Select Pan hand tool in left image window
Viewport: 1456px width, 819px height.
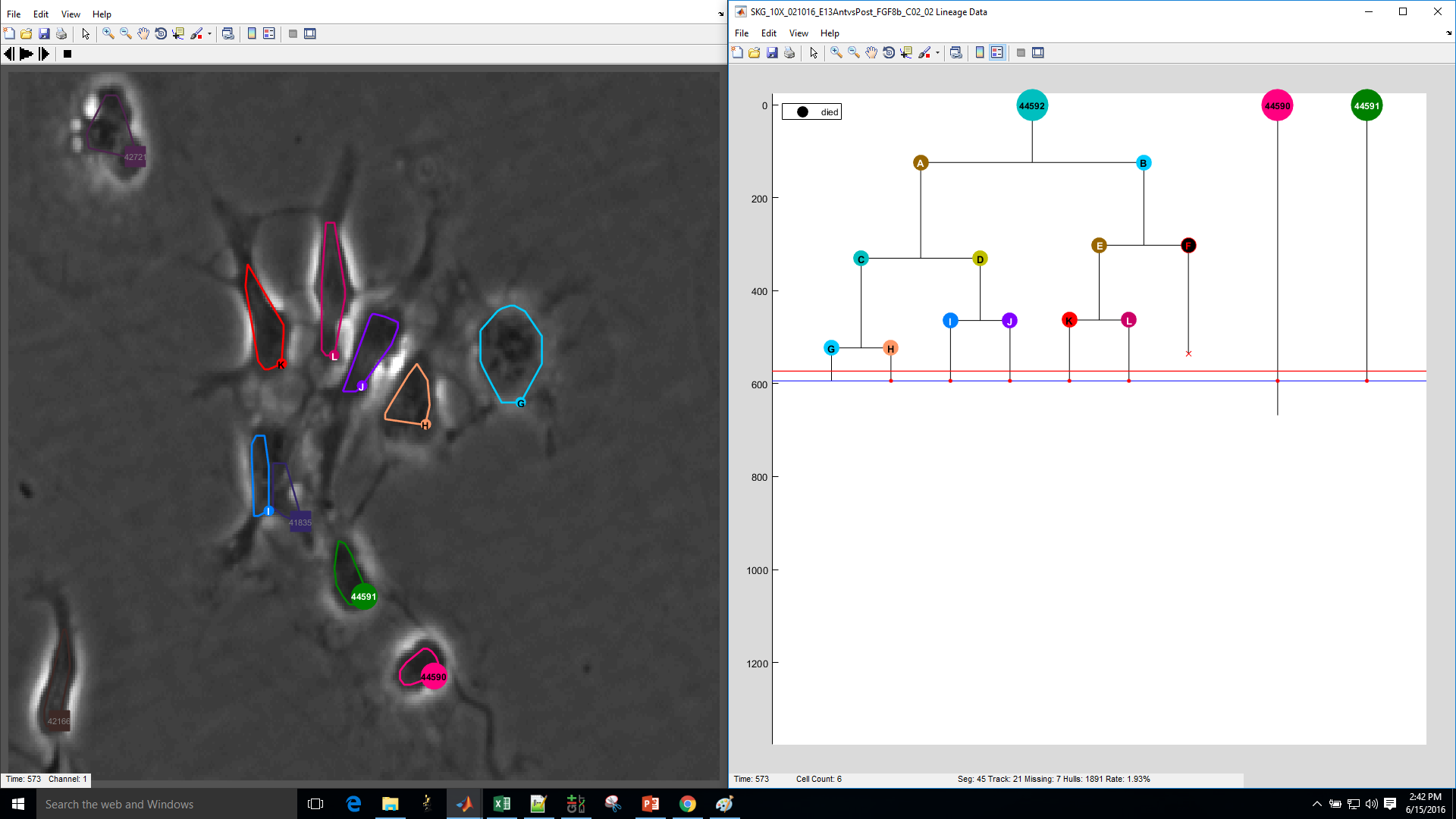[x=143, y=33]
